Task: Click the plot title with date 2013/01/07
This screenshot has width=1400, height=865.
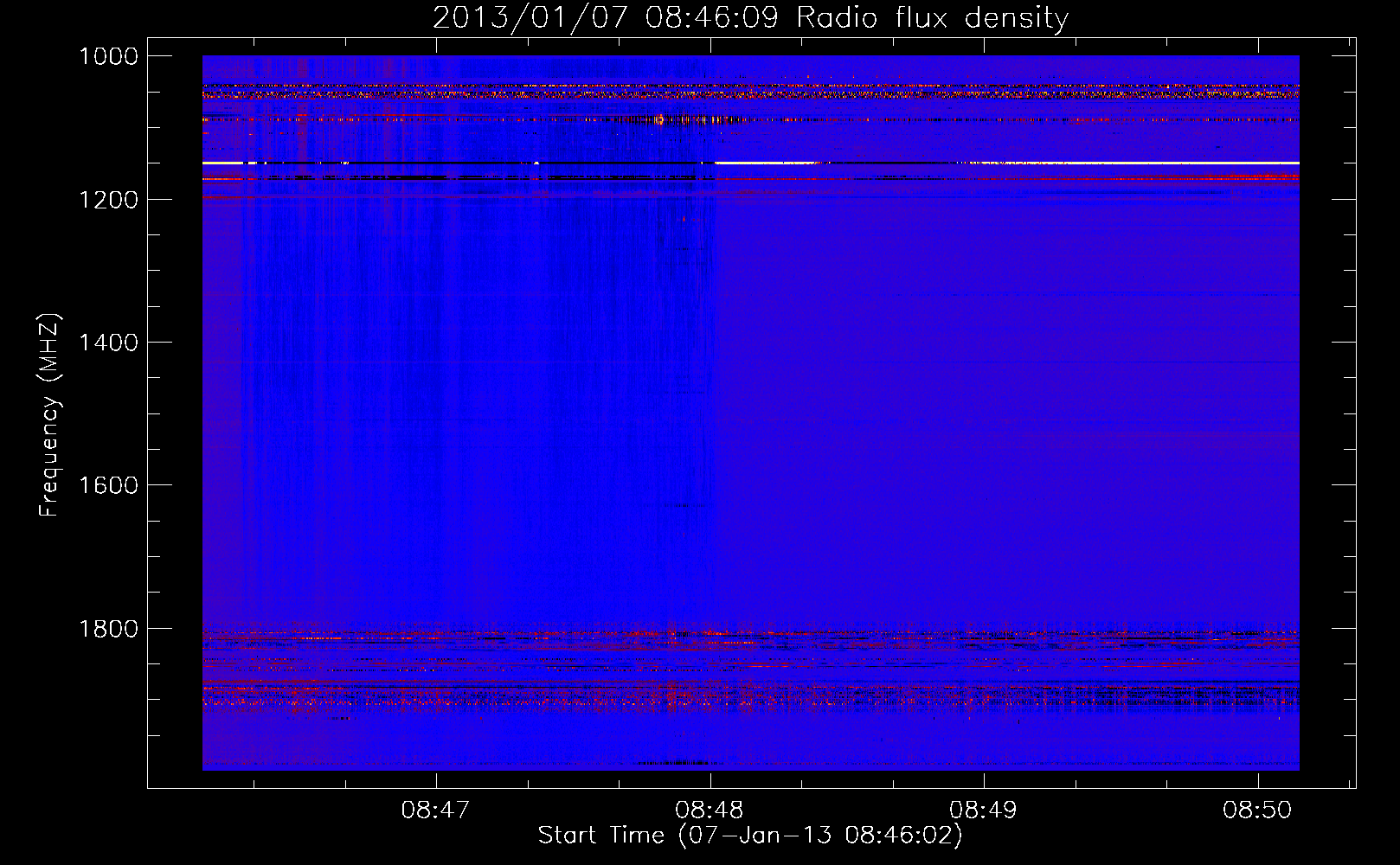Action: pyautogui.click(x=750, y=18)
